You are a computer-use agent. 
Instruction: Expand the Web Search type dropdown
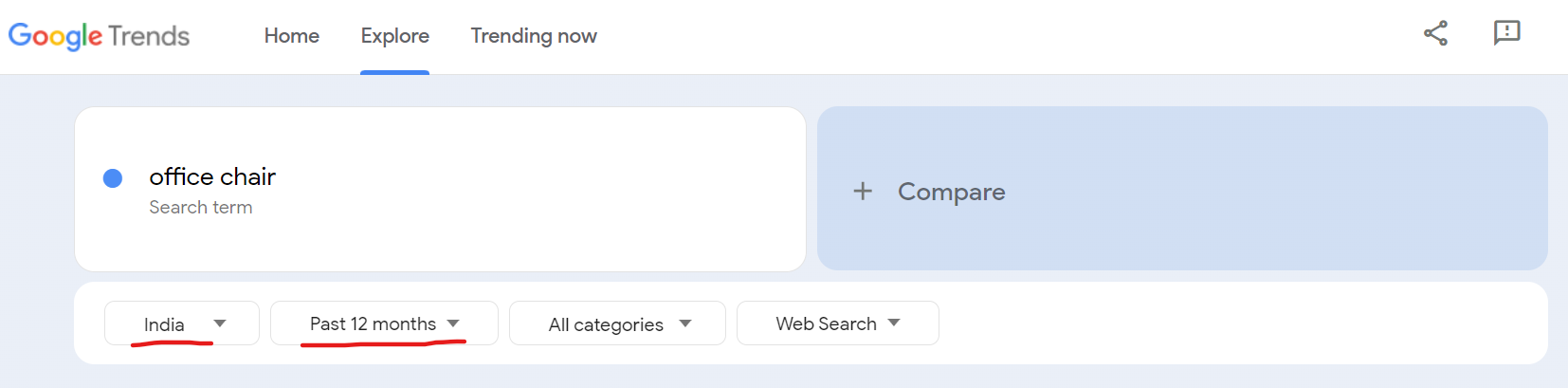click(826, 323)
